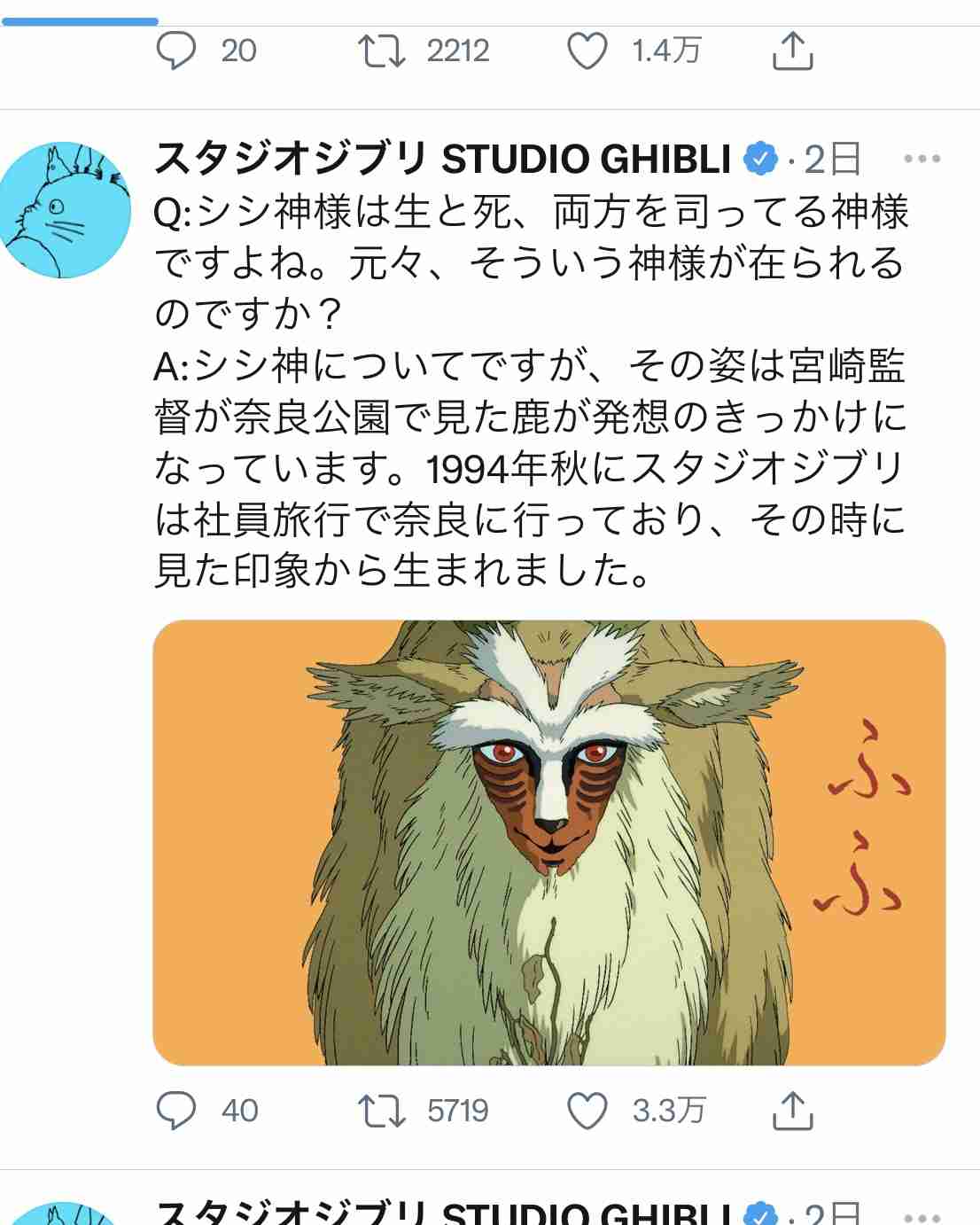The image size is (980, 1225).
Task: Open the more menu on bottom Ghibli tweet
Action: [922, 1218]
